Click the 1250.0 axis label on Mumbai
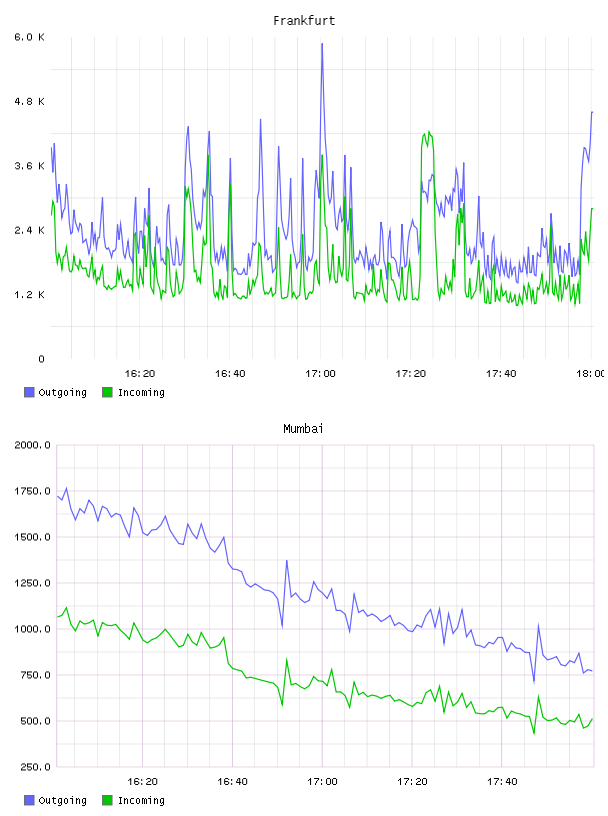Image resolution: width=608 pixels, height=816 pixels. pyautogui.click(x=32, y=583)
